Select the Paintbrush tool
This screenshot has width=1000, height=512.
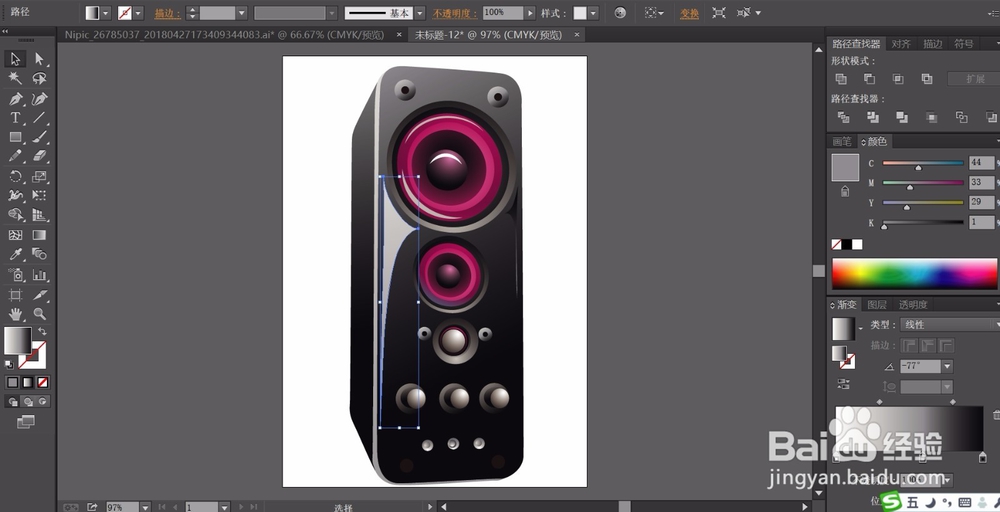pyautogui.click(x=40, y=137)
